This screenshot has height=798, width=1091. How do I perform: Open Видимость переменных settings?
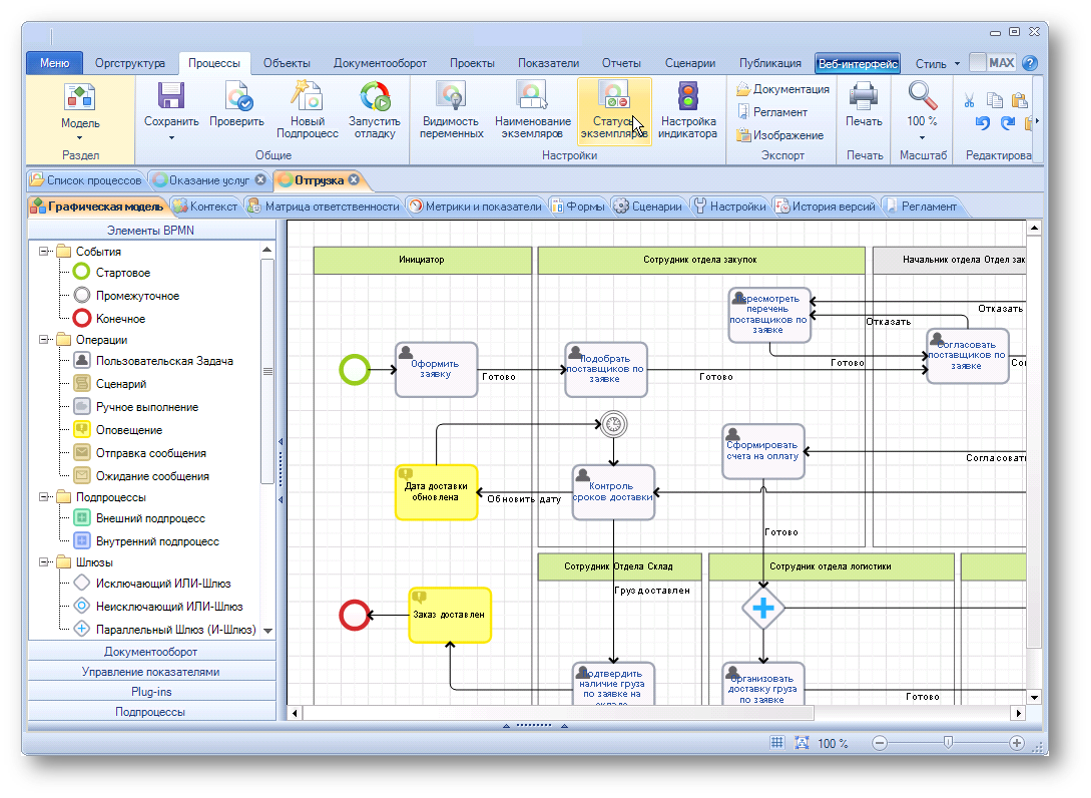click(x=451, y=110)
